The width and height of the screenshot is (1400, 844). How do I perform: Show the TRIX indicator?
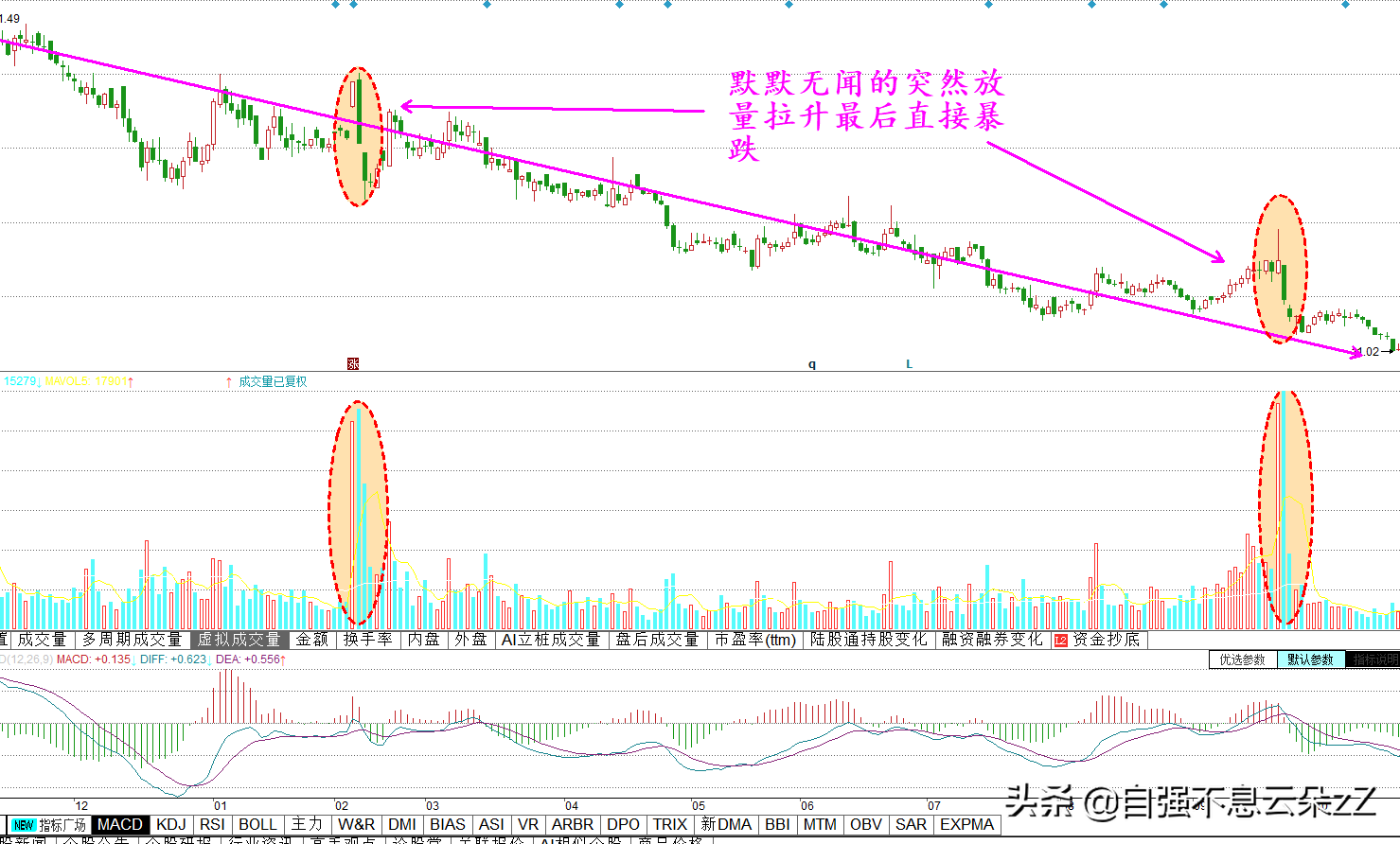click(x=670, y=825)
